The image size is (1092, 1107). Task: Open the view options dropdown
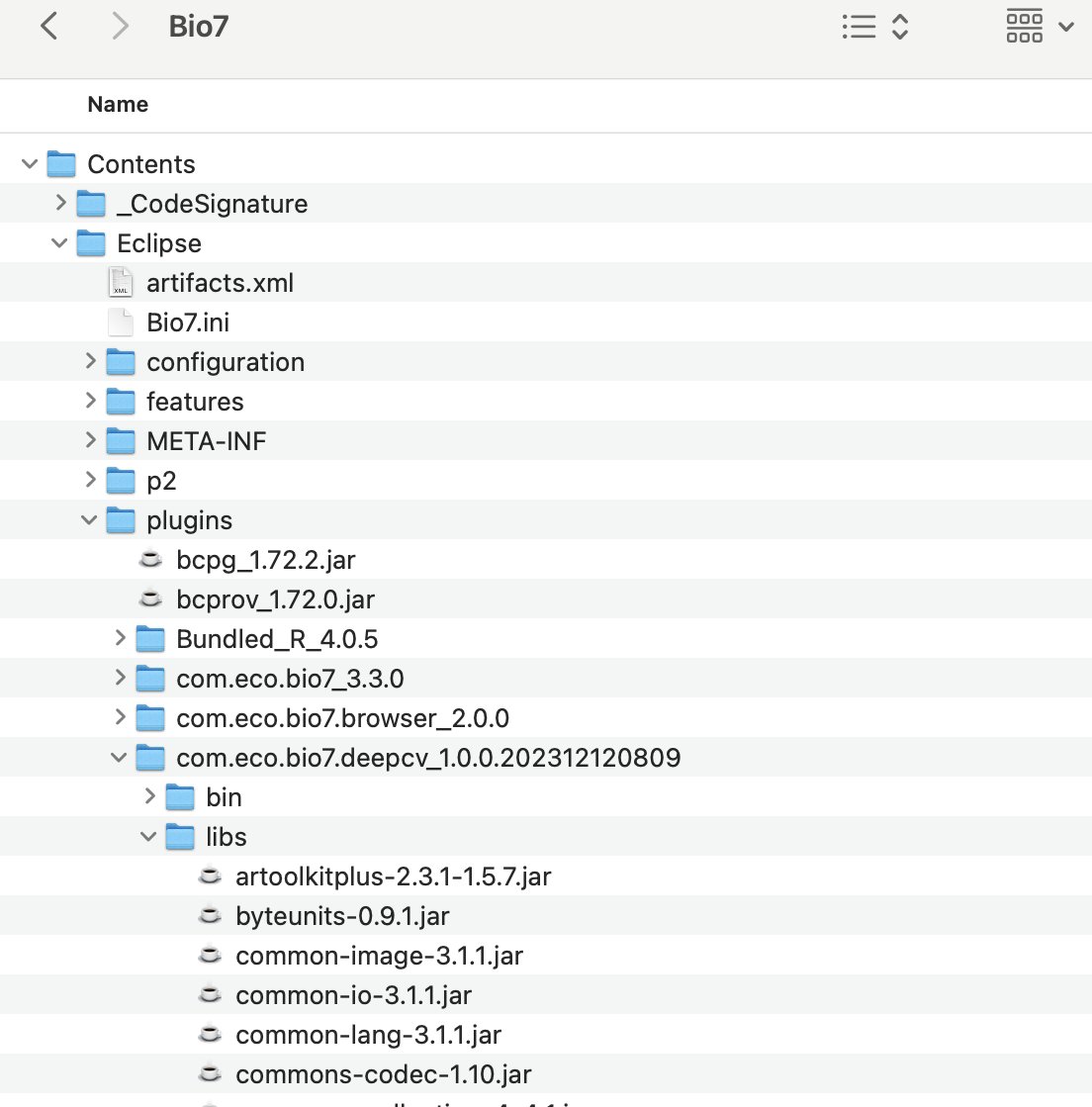(x=1065, y=27)
